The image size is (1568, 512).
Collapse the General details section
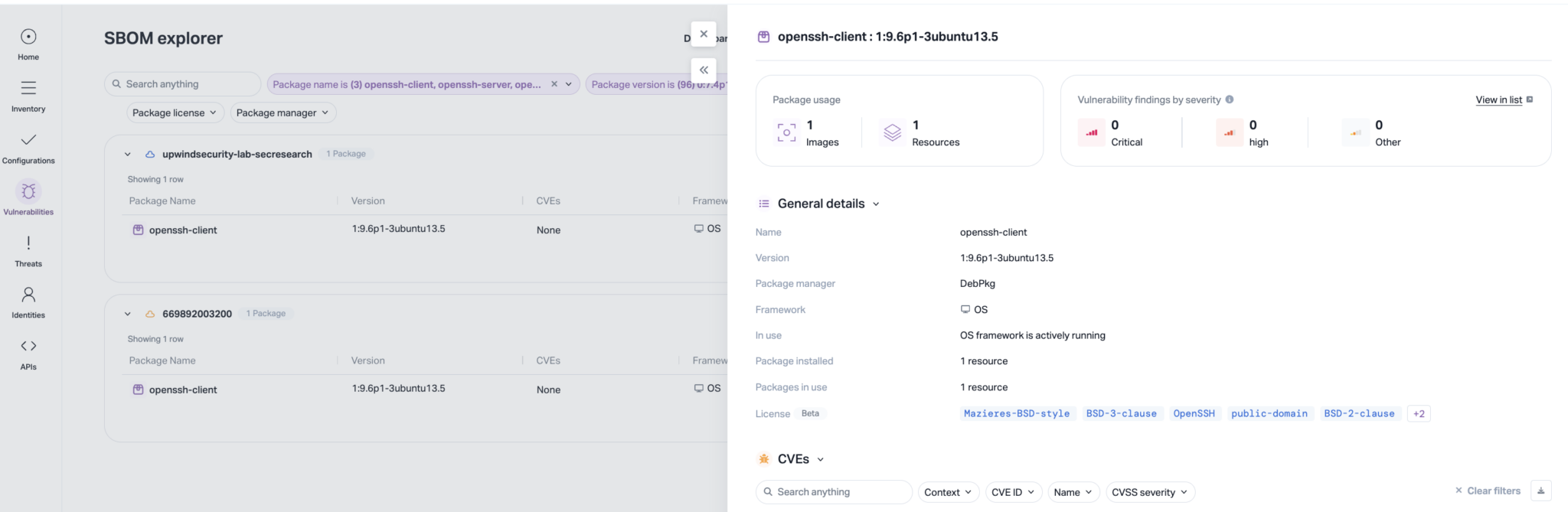coord(876,204)
